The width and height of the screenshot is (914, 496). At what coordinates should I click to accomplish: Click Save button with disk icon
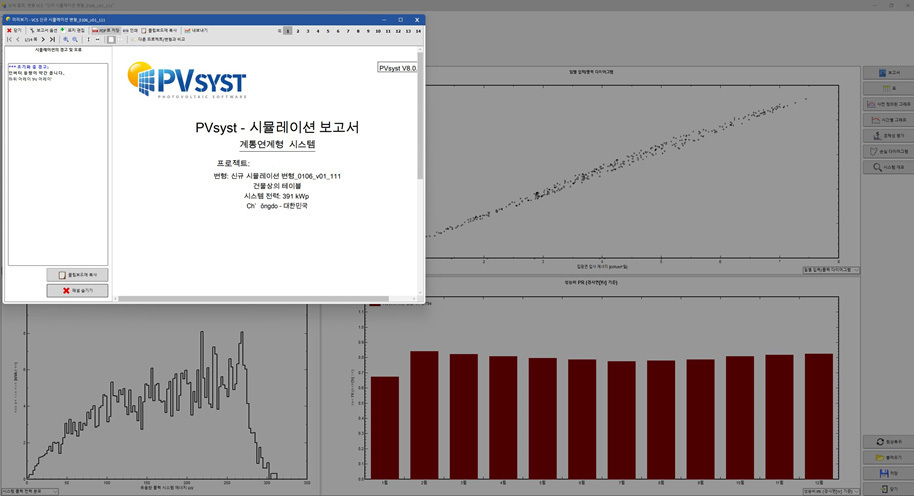pyautogui.click(x=888, y=473)
